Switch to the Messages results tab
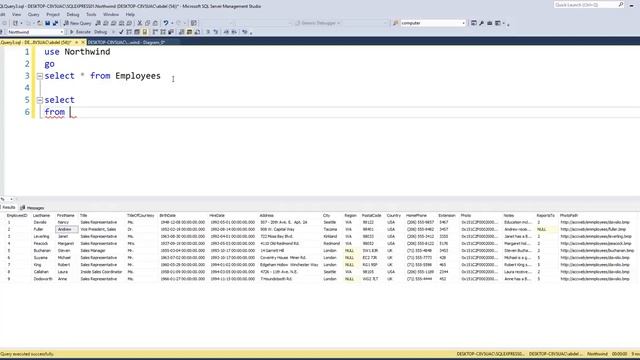 [x=32, y=208]
